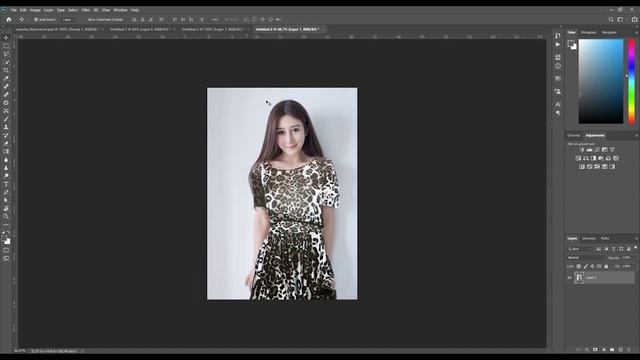The height and width of the screenshot is (360, 640).
Task: Select the Lasso tool
Action: coord(6,54)
